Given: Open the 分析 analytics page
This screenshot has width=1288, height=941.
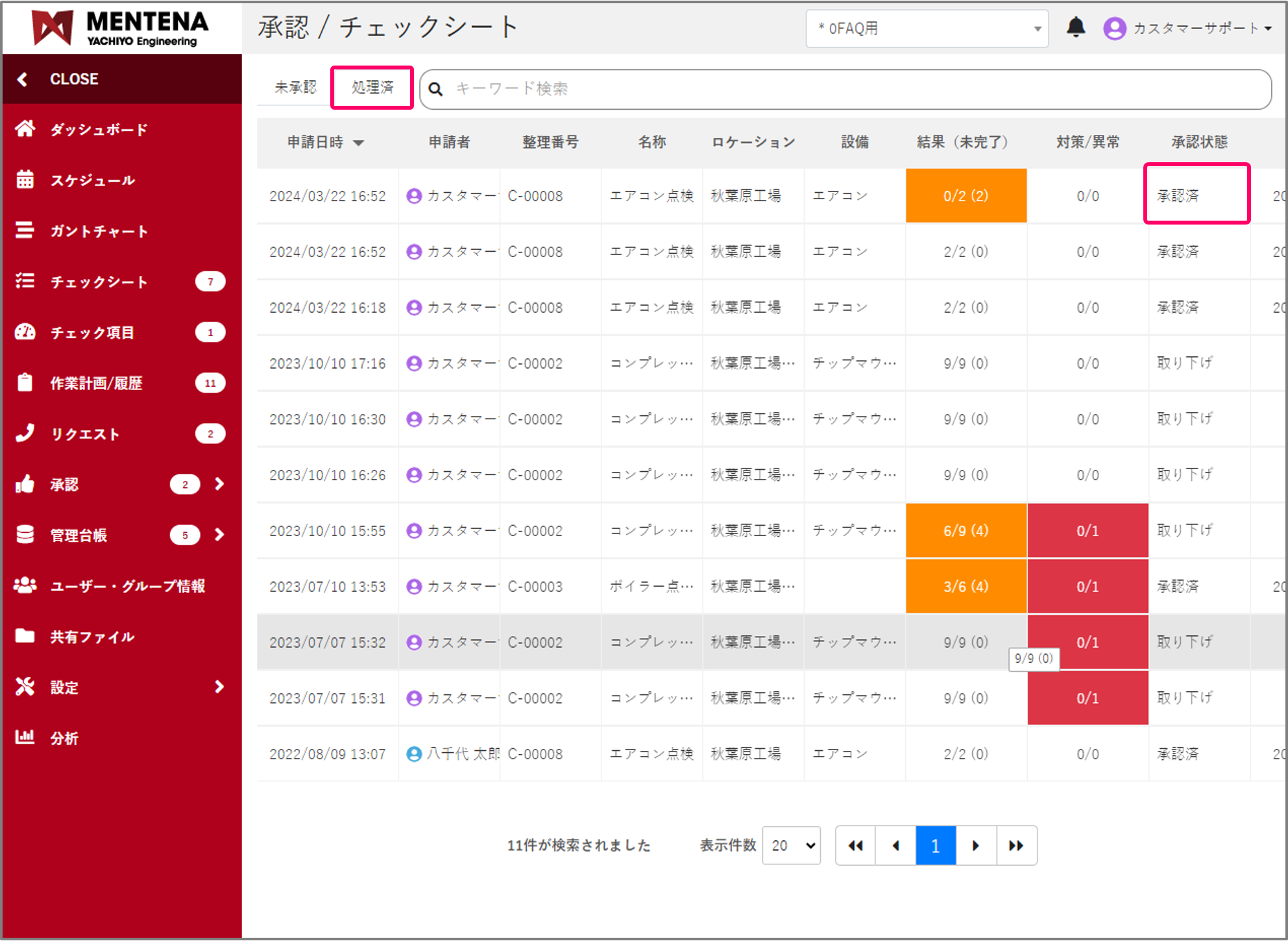Looking at the screenshot, I should 64,738.
